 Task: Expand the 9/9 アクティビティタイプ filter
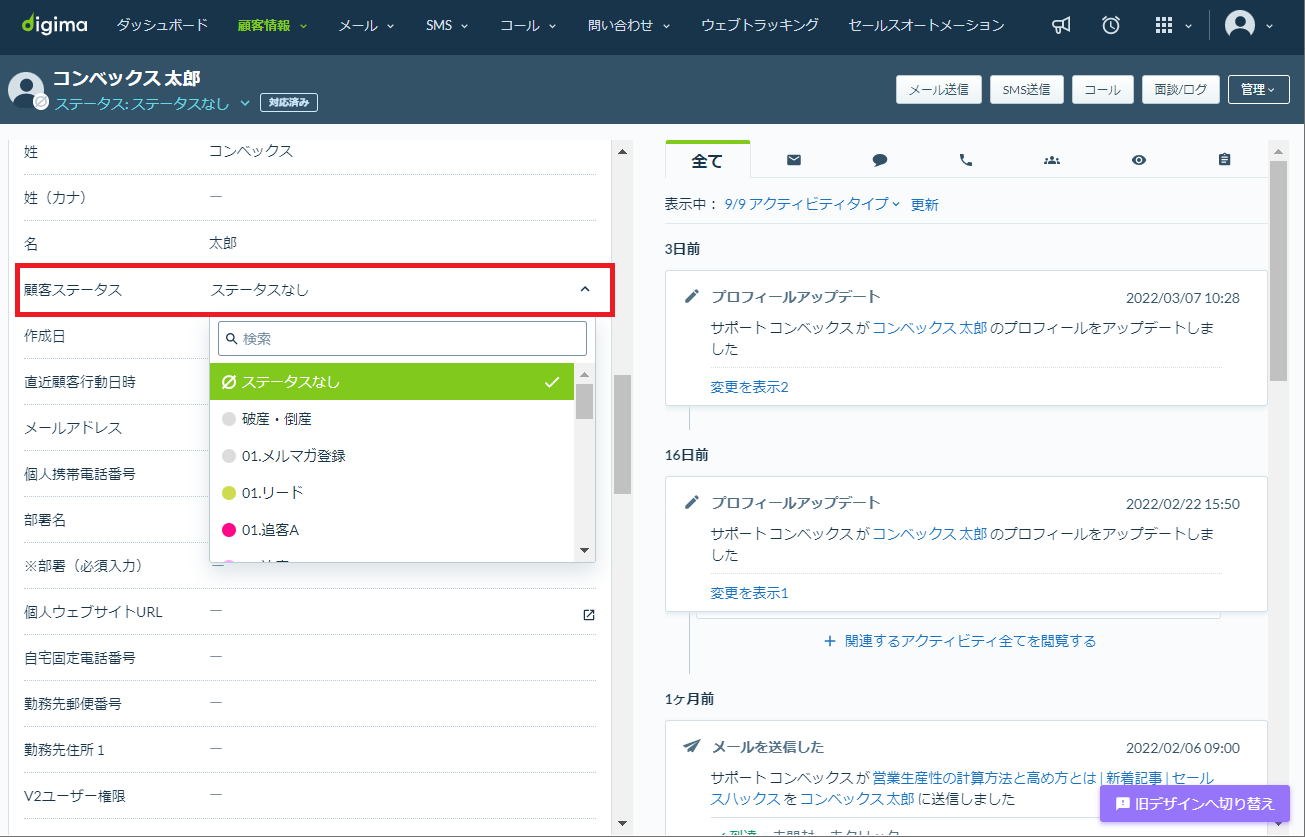pos(812,204)
